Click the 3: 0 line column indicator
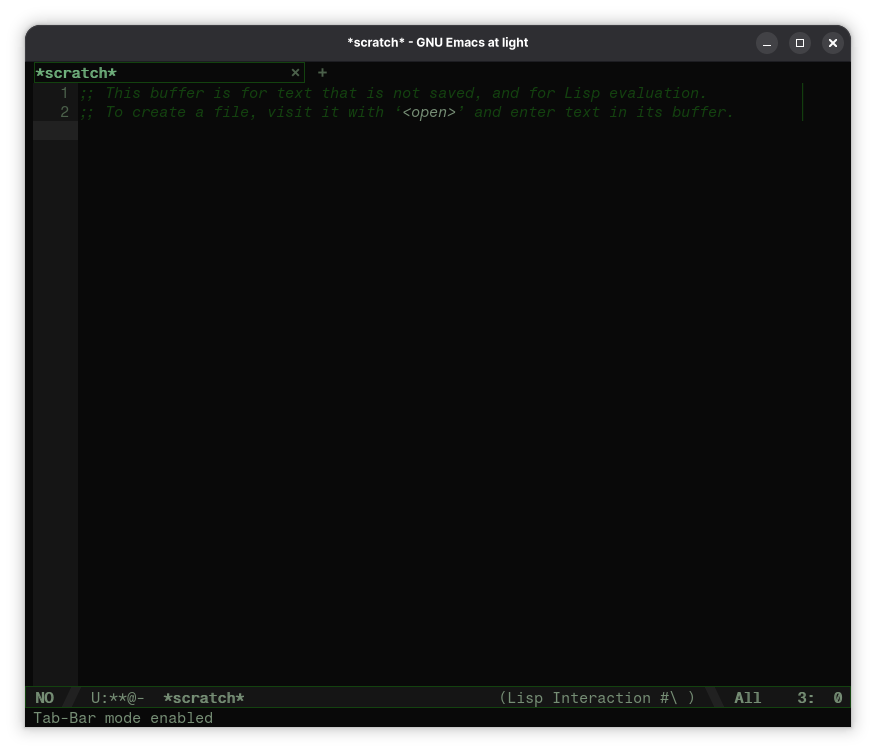This screenshot has width=876, height=752. (x=820, y=698)
